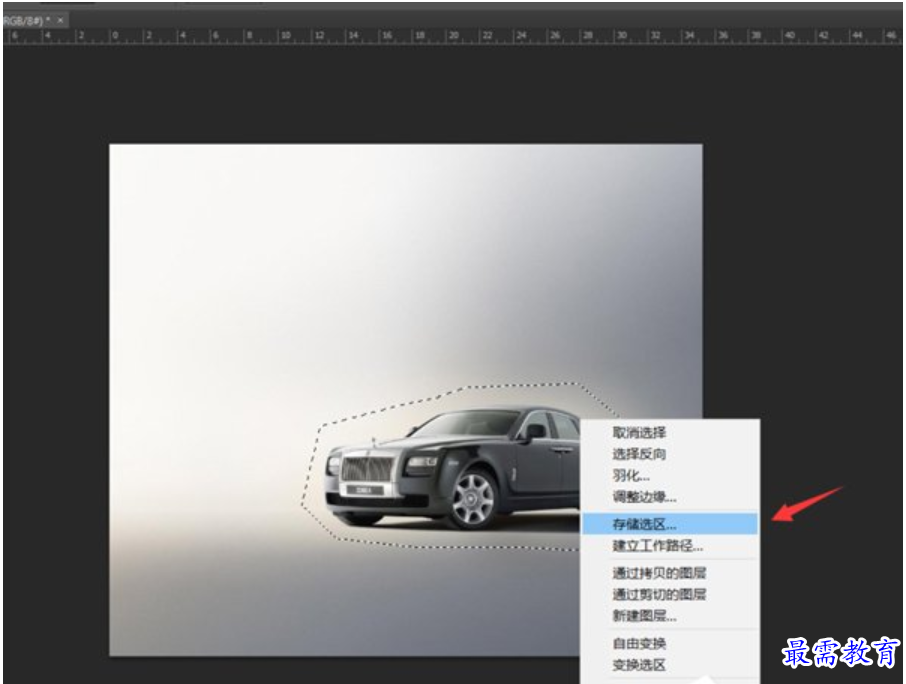
Task: Select 选择反向 from context menu
Action: [670, 454]
